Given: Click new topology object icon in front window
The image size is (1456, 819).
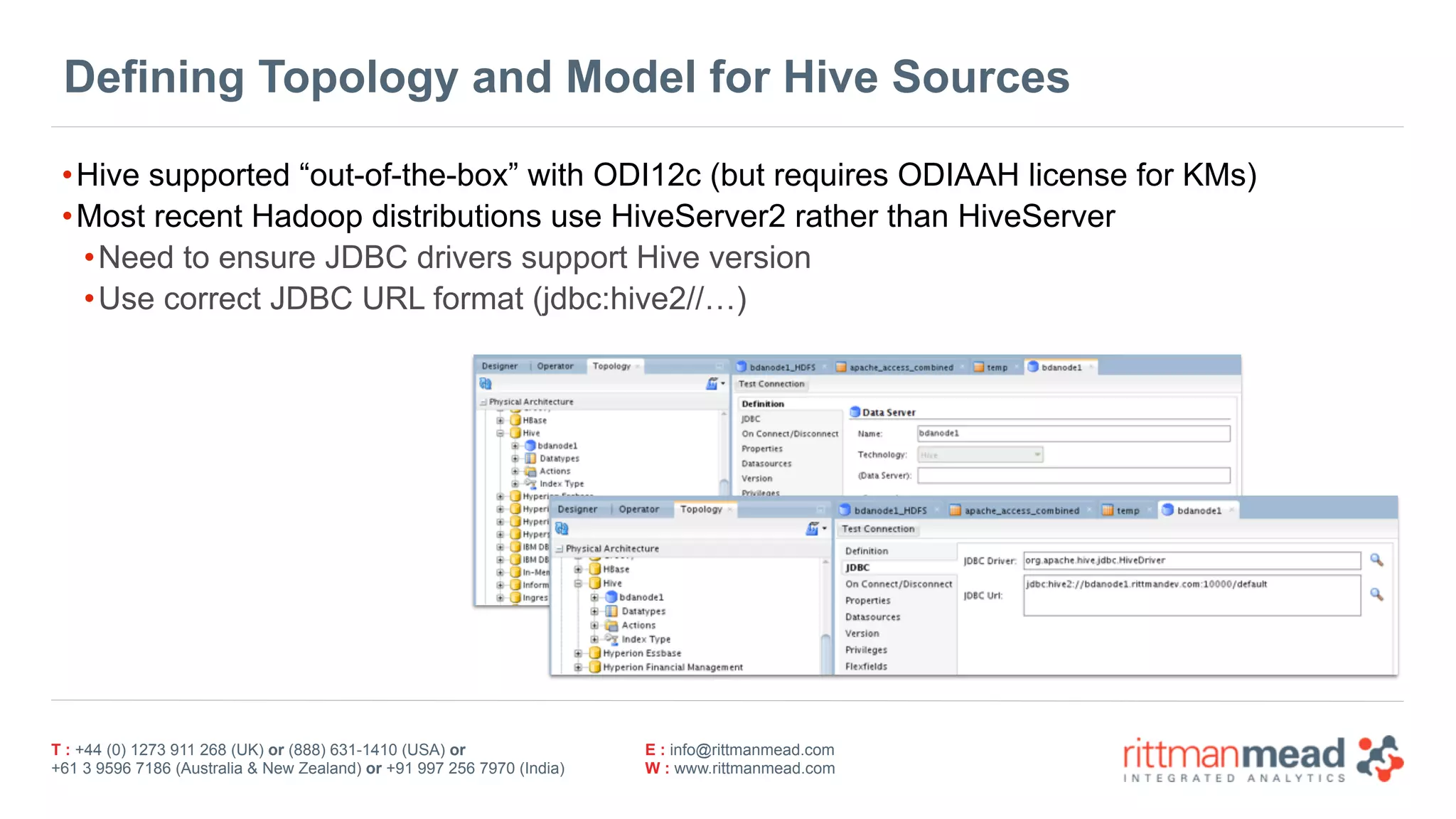Looking at the screenshot, I should pos(812,528).
